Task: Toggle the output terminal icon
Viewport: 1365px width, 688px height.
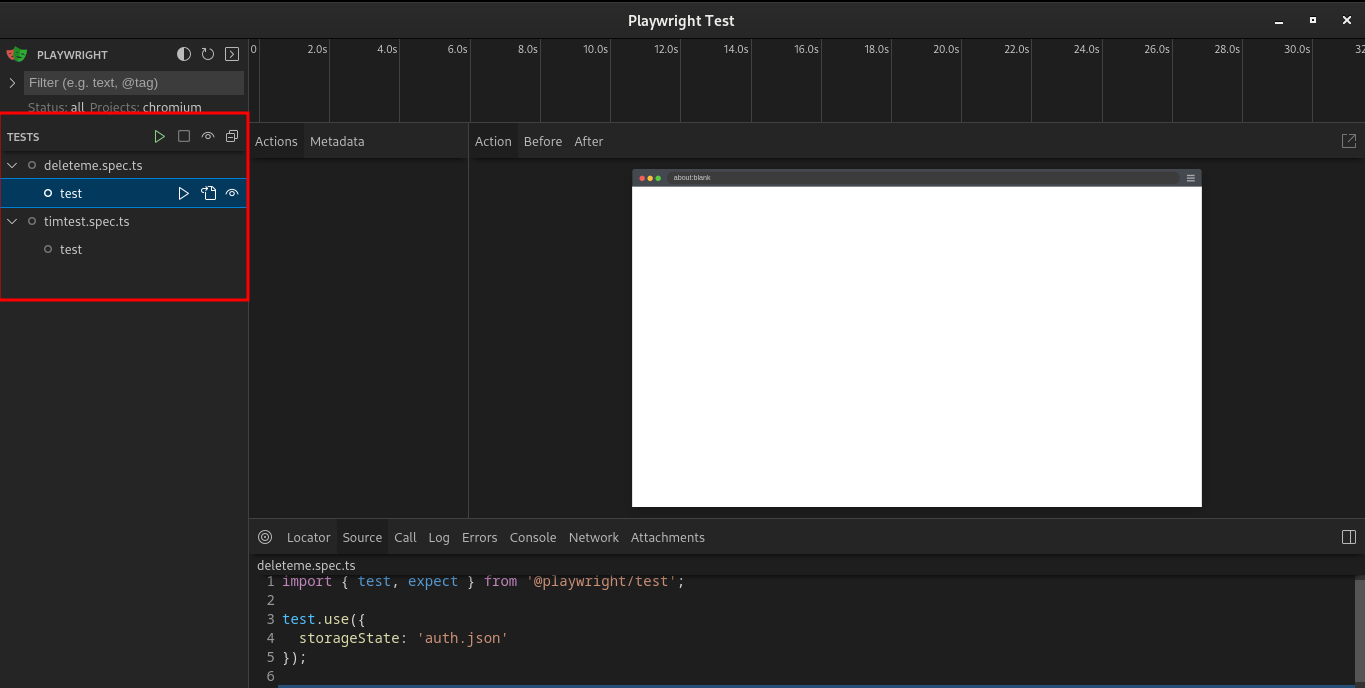Action: (x=232, y=54)
